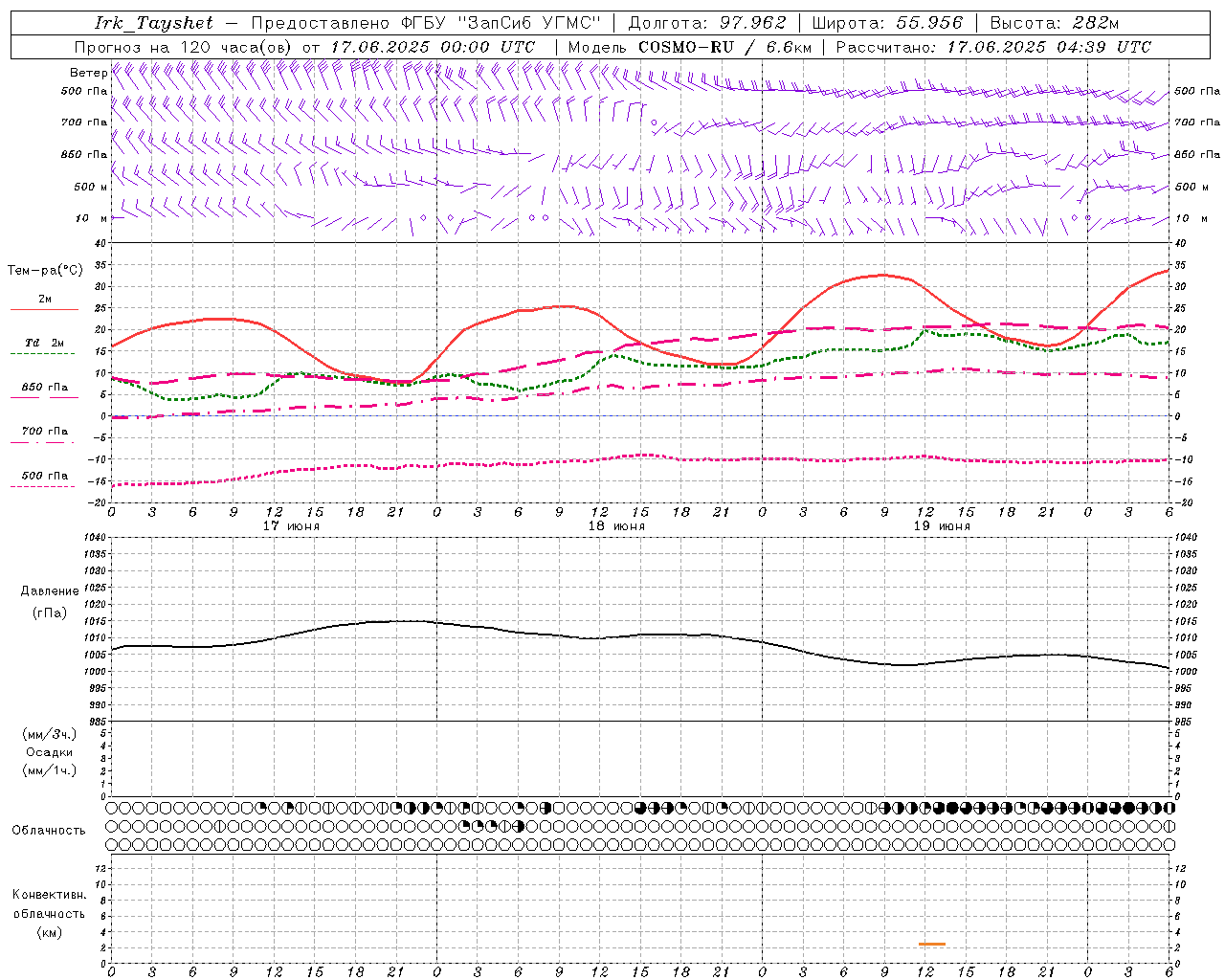Select the Тем-ра(°C) axis title

click(45, 271)
